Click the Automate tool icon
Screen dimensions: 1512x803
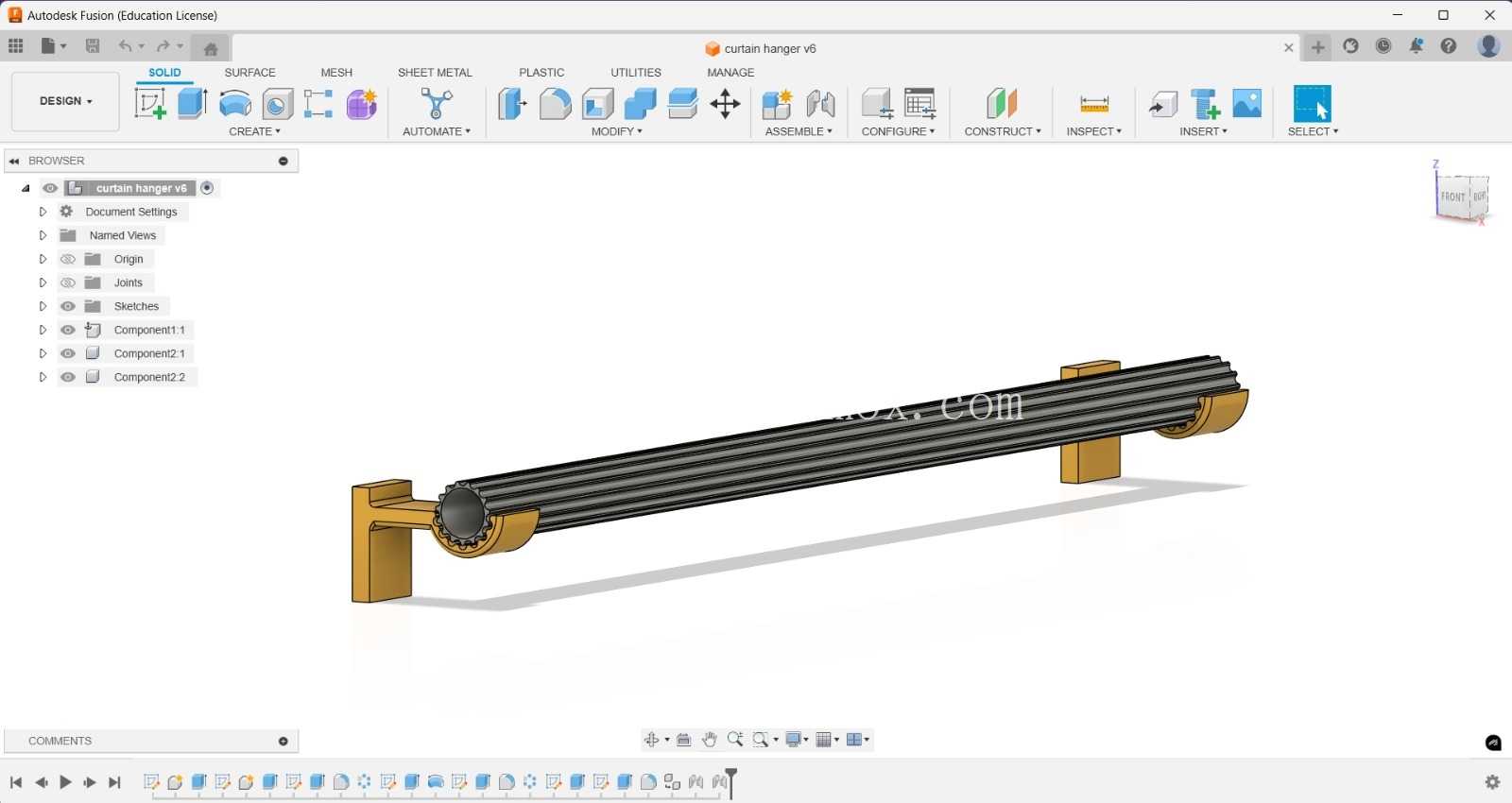pyautogui.click(x=437, y=103)
